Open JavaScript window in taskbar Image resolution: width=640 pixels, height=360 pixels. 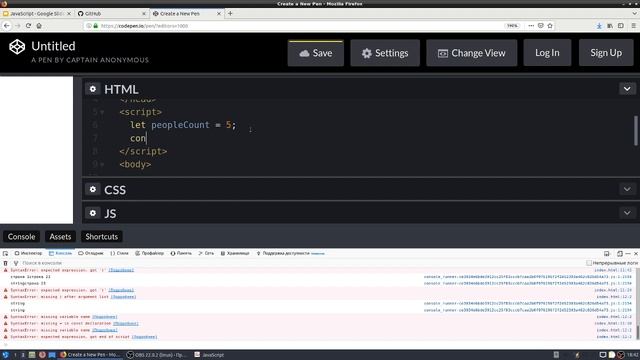pyautogui.click(x=210, y=355)
